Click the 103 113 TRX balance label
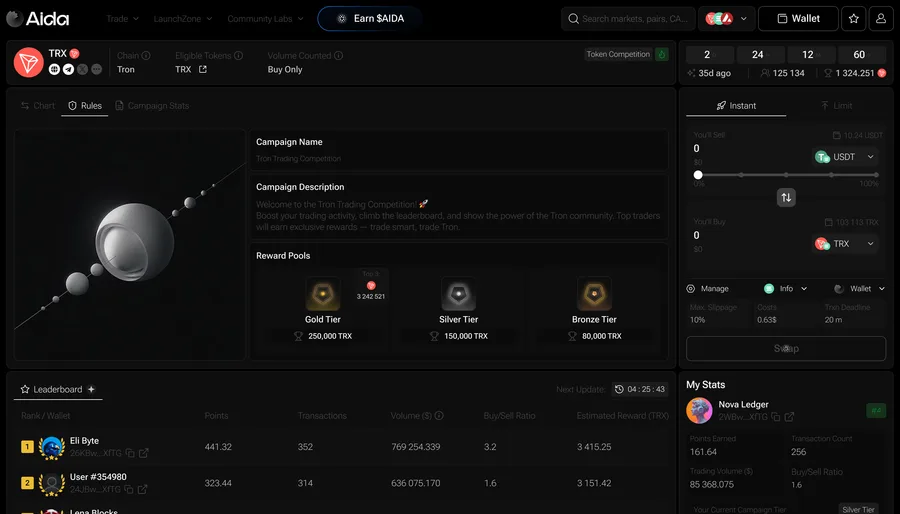The width and height of the screenshot is (900, 514). (851, 222)
